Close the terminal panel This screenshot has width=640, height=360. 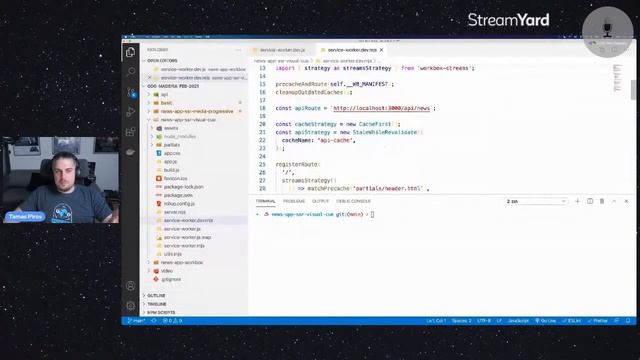pyautogui.click(x=626, y=201)
